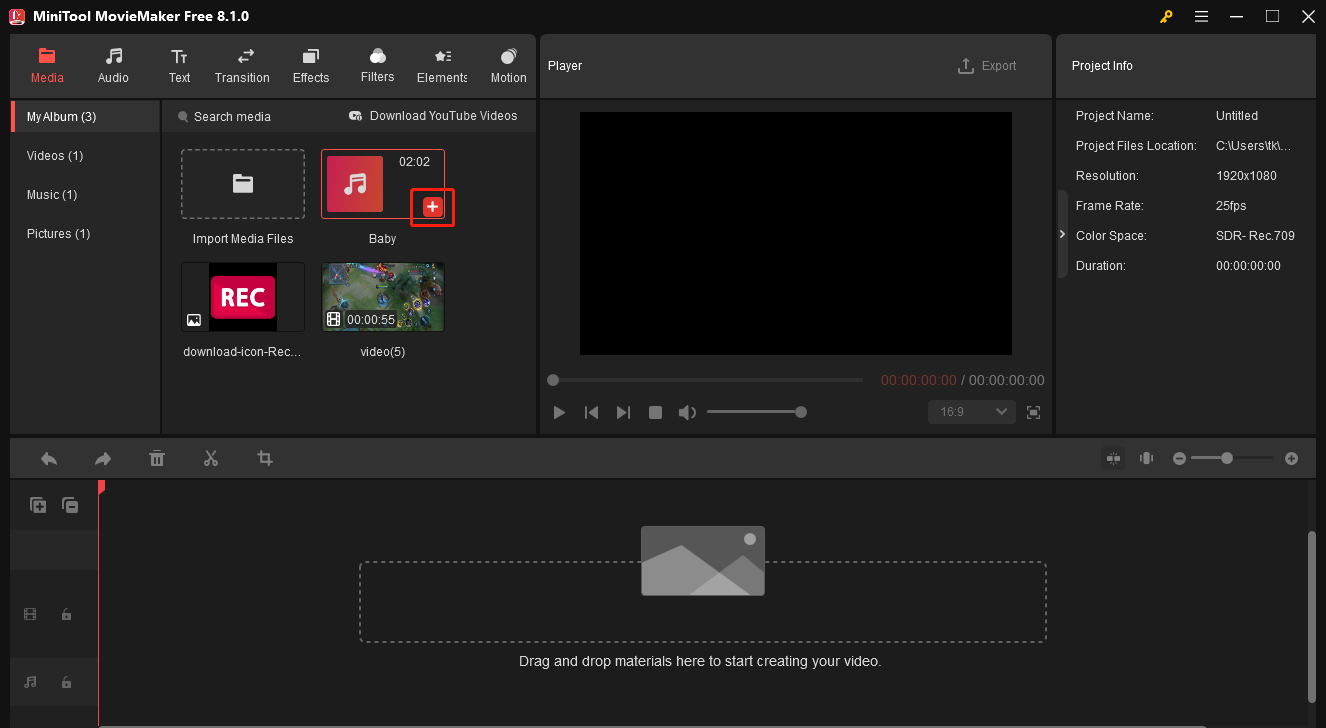Open the Elements tab
This screenshot has height=728, width=1326.
tap(442, 66)
